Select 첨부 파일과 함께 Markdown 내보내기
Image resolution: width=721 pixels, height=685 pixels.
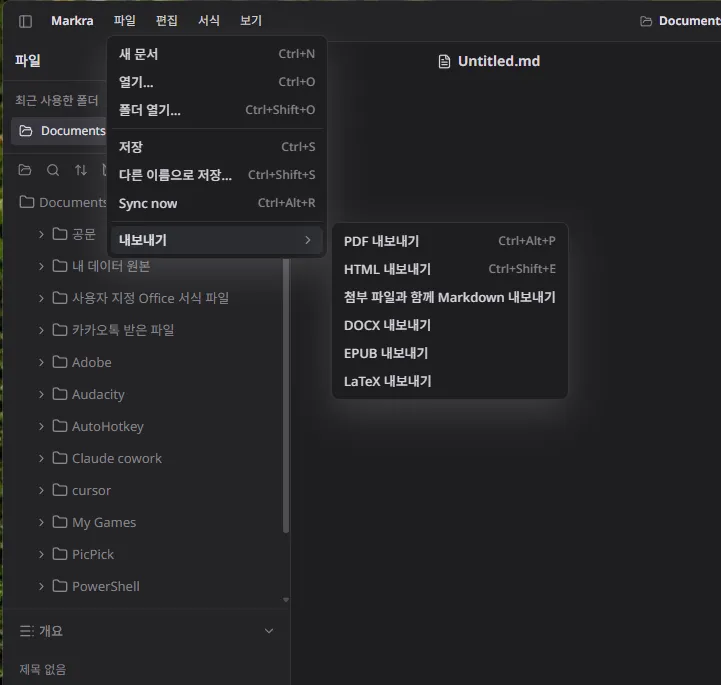pos(450,297)
